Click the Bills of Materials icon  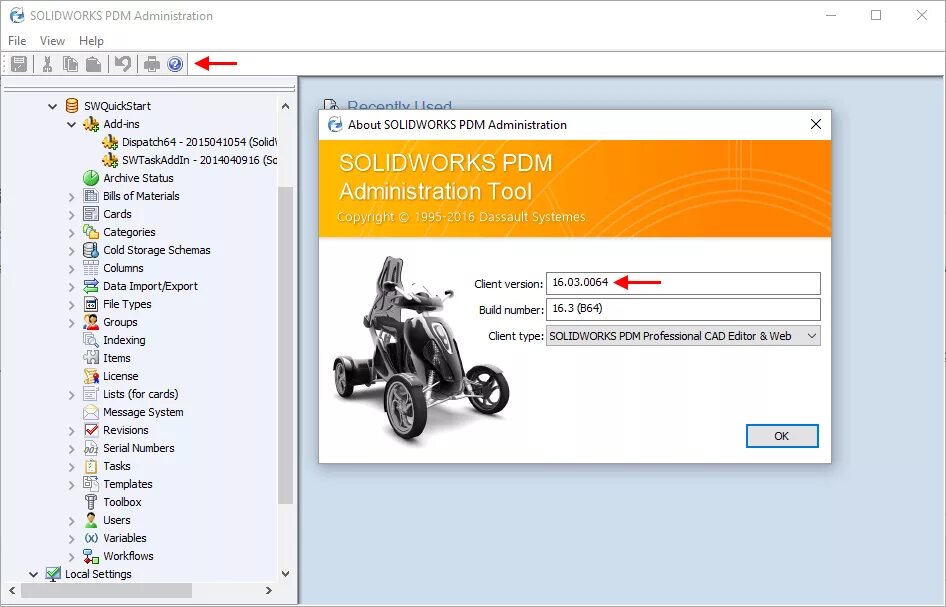(91, 195)
